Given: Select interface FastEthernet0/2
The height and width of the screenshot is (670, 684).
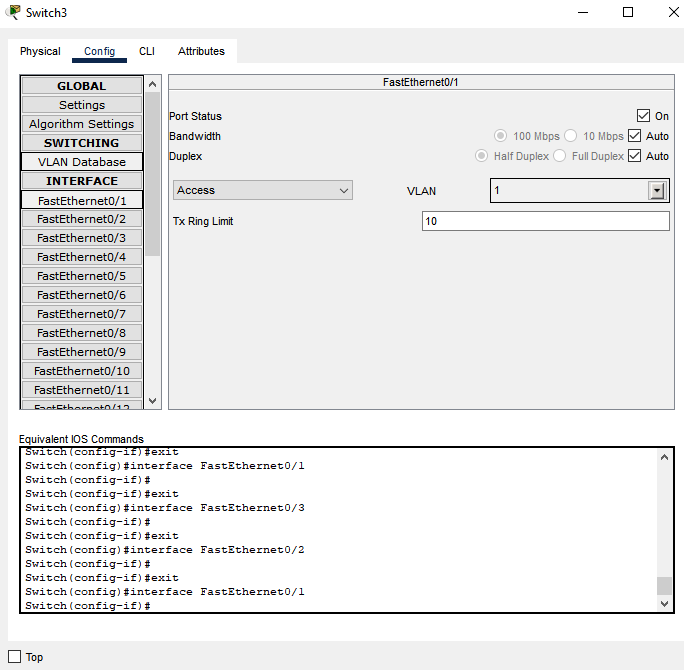Looking at the screenshot, I should [82, 219].
